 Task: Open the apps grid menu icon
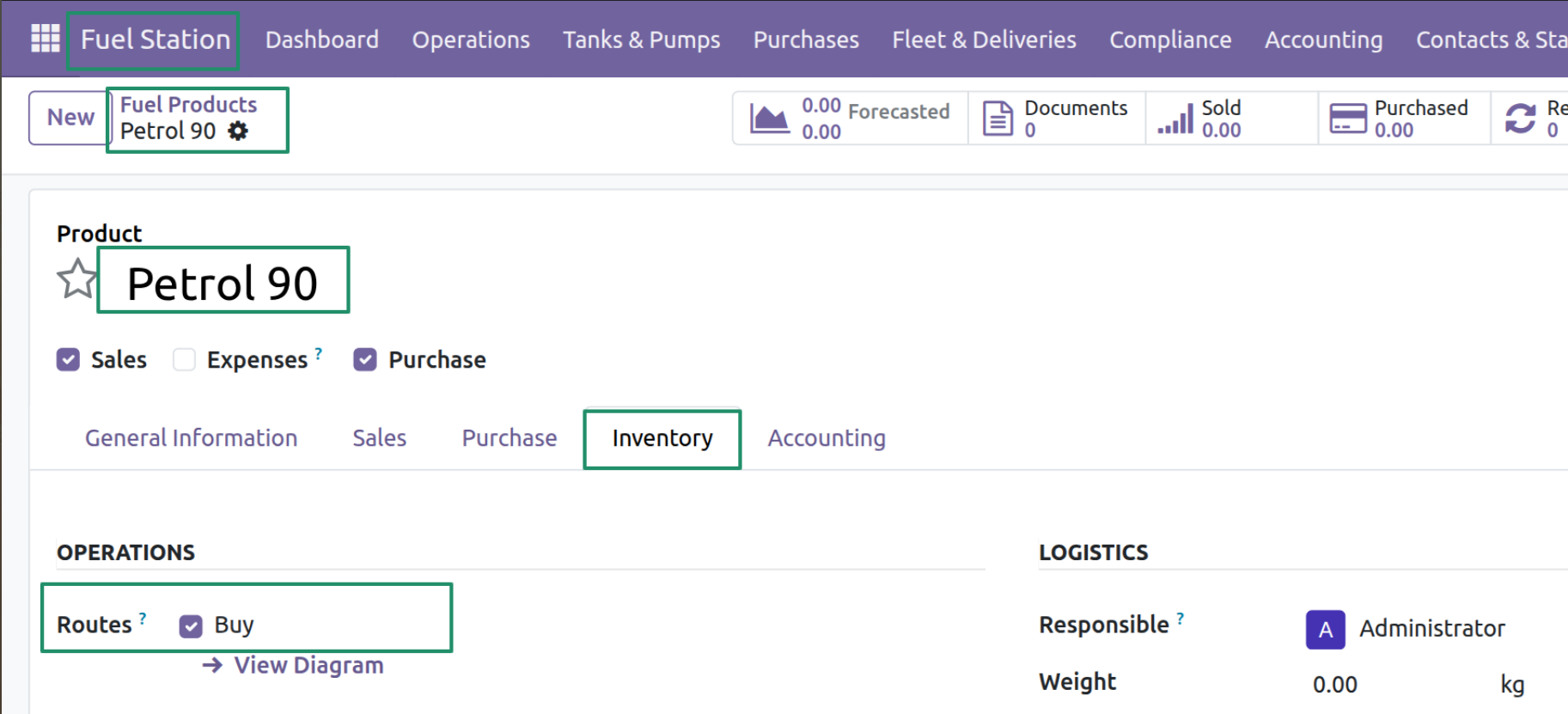pos(45,39)
